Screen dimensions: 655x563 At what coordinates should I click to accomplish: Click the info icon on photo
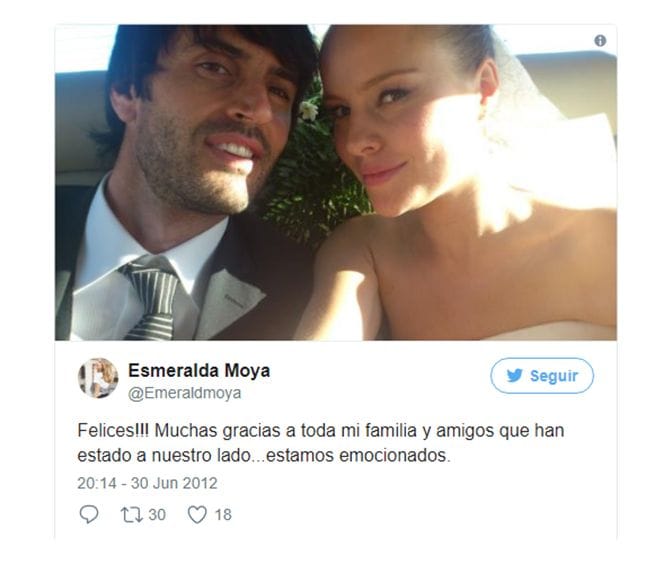600,41
